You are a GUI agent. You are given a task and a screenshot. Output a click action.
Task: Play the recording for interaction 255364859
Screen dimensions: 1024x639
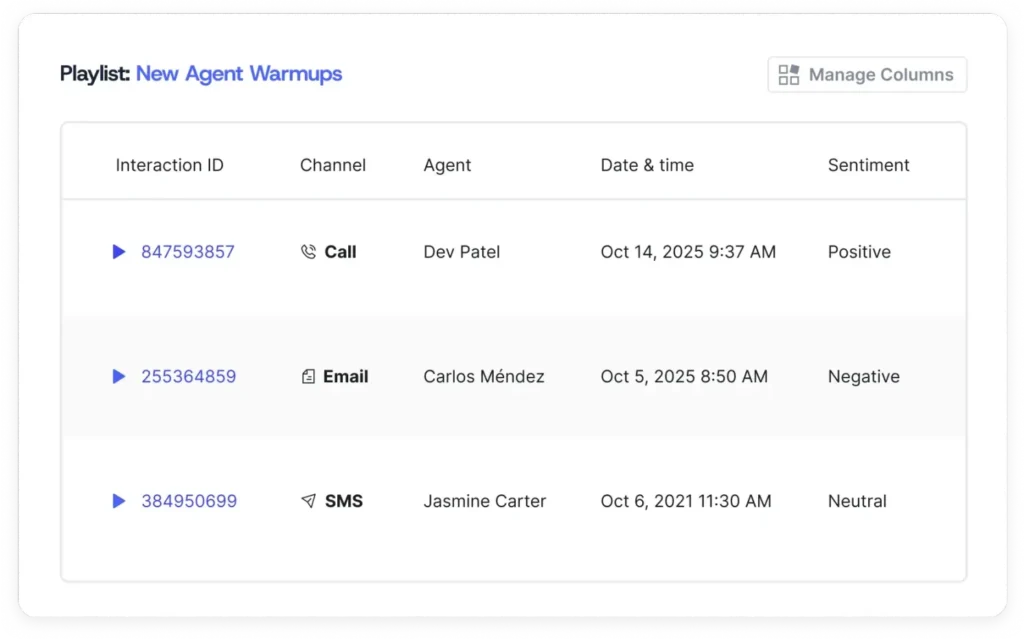119,377
